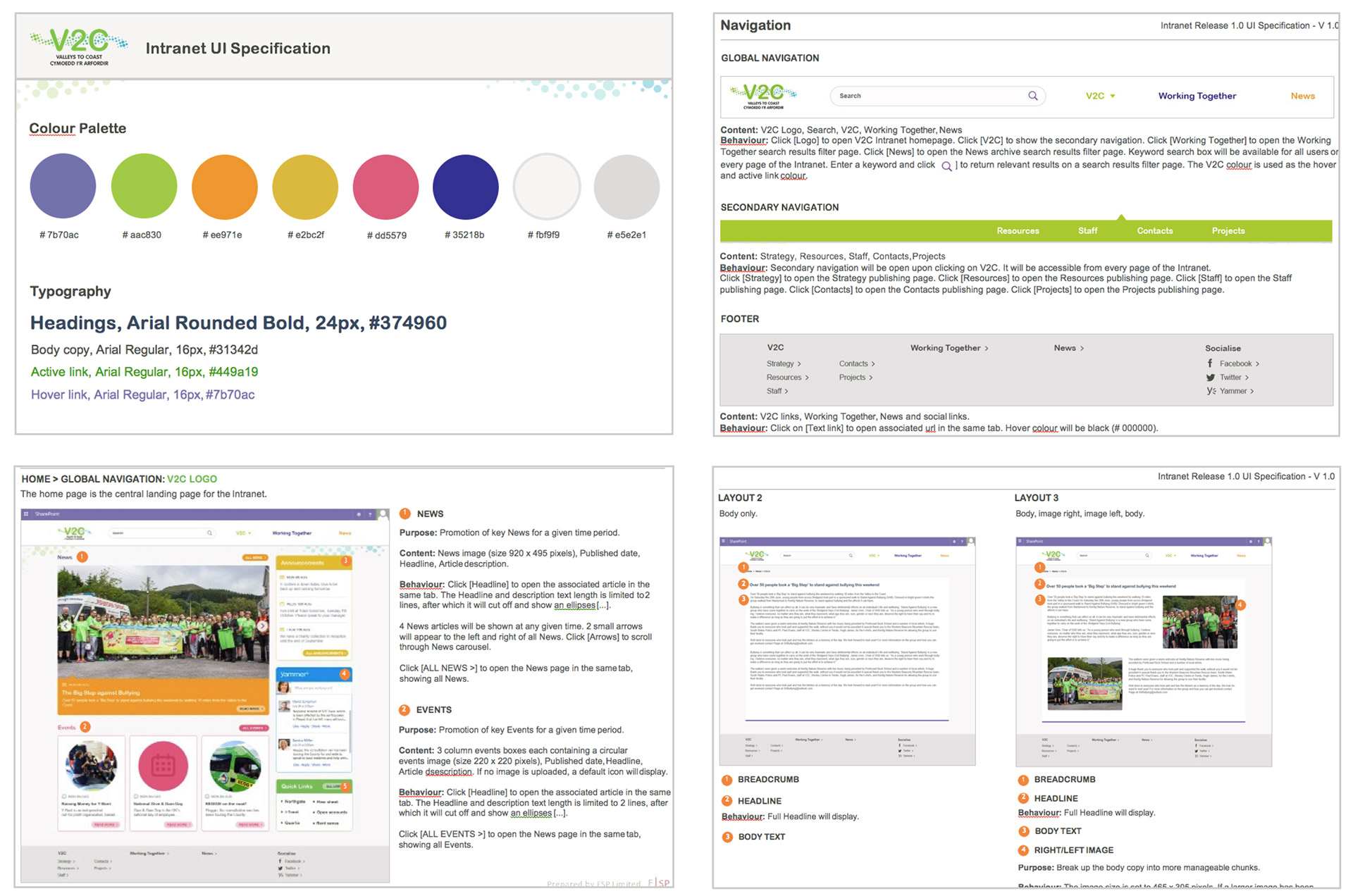Select Working Together in the Global Navigation bar
1353x896 pixels.
1197,96
